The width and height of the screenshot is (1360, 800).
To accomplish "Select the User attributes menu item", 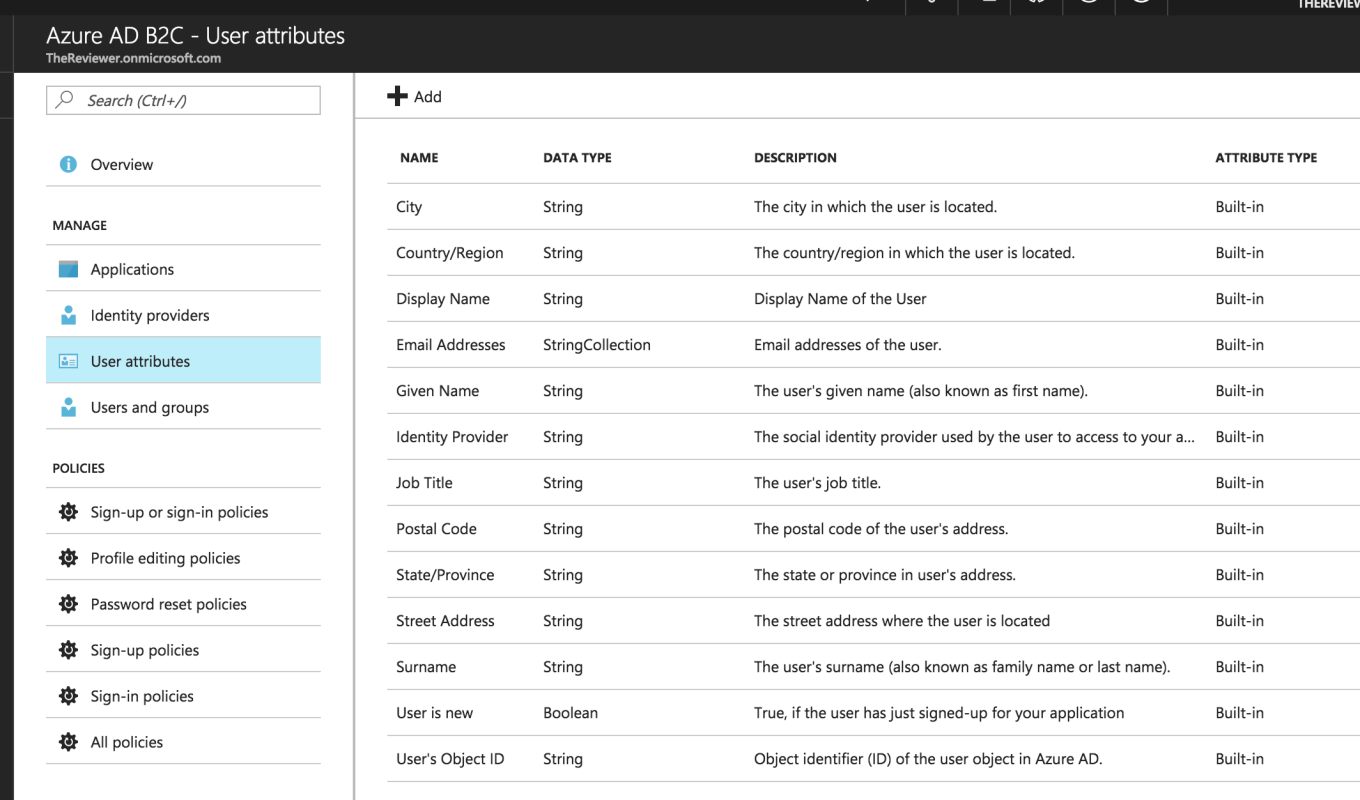I will [x=183, y=361].
